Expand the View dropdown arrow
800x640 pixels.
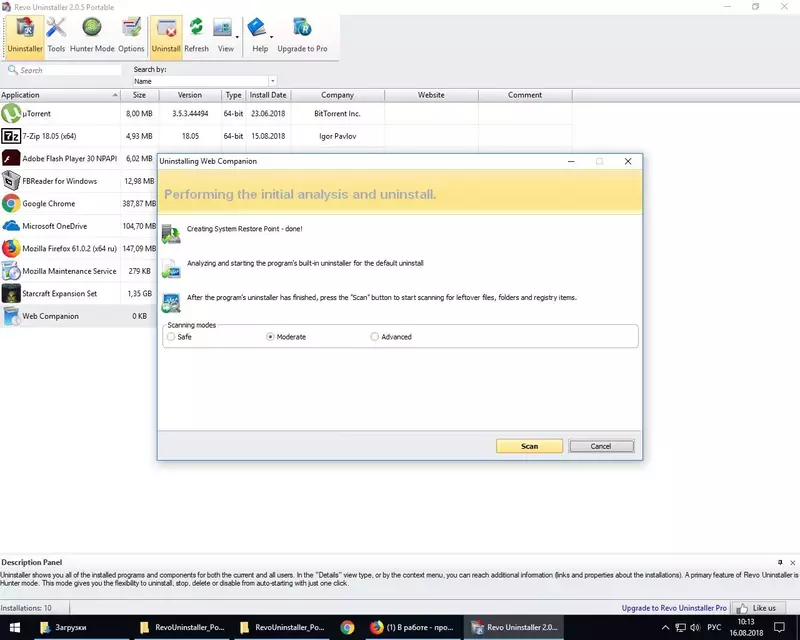coord(237,37)
